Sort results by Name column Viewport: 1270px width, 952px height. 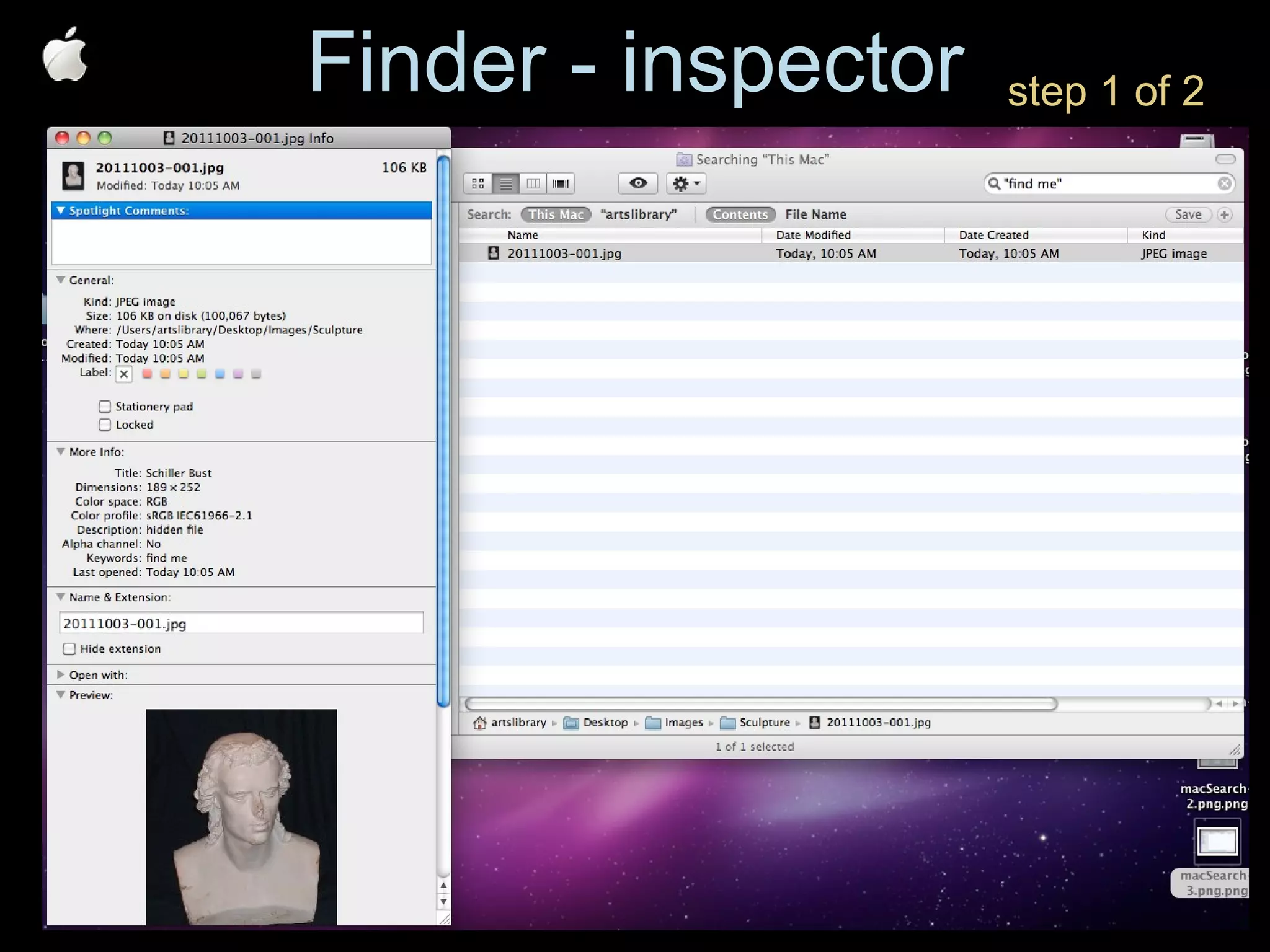(x=610, y=235)
